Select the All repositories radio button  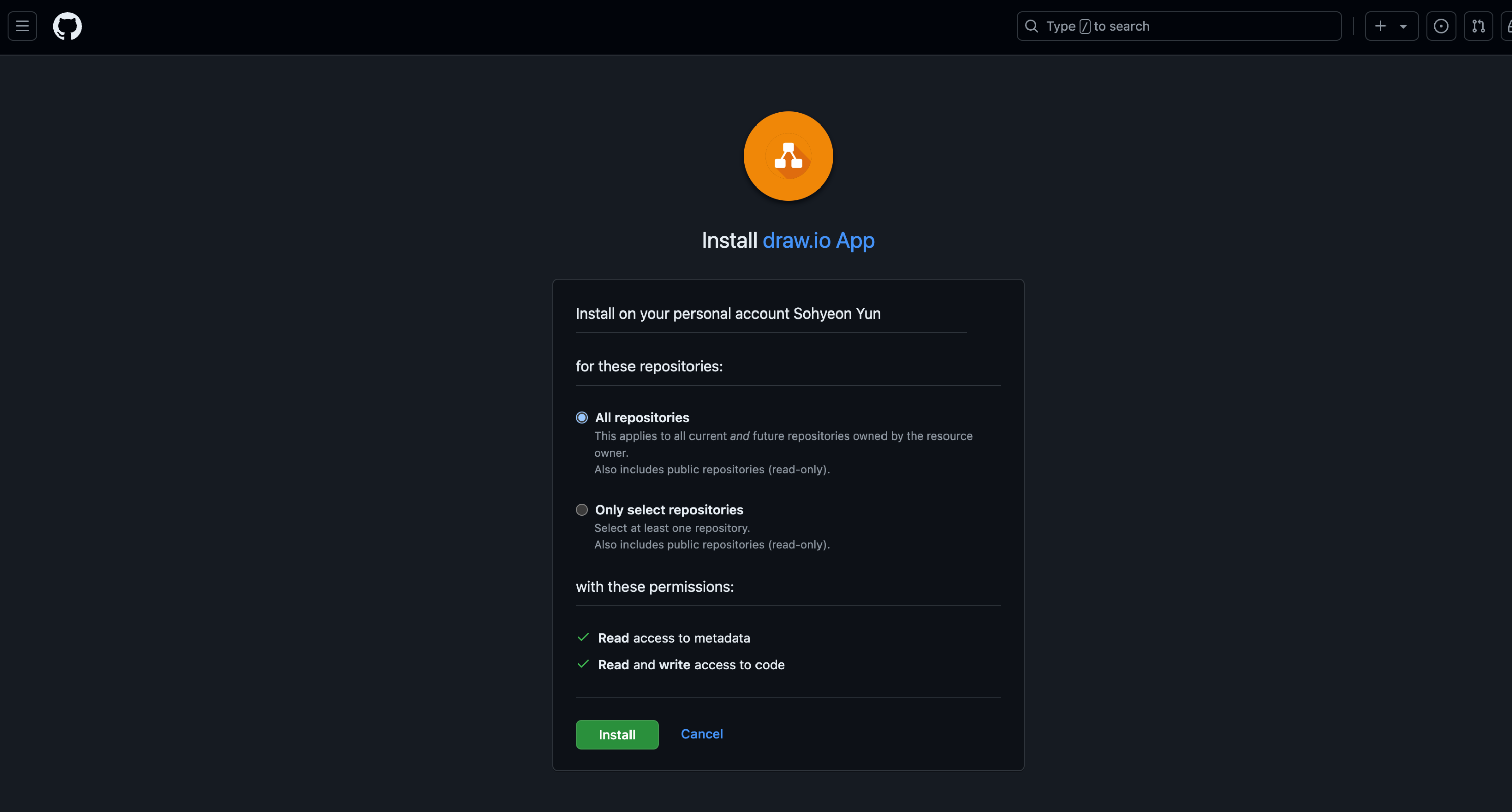tap(582, 417)
